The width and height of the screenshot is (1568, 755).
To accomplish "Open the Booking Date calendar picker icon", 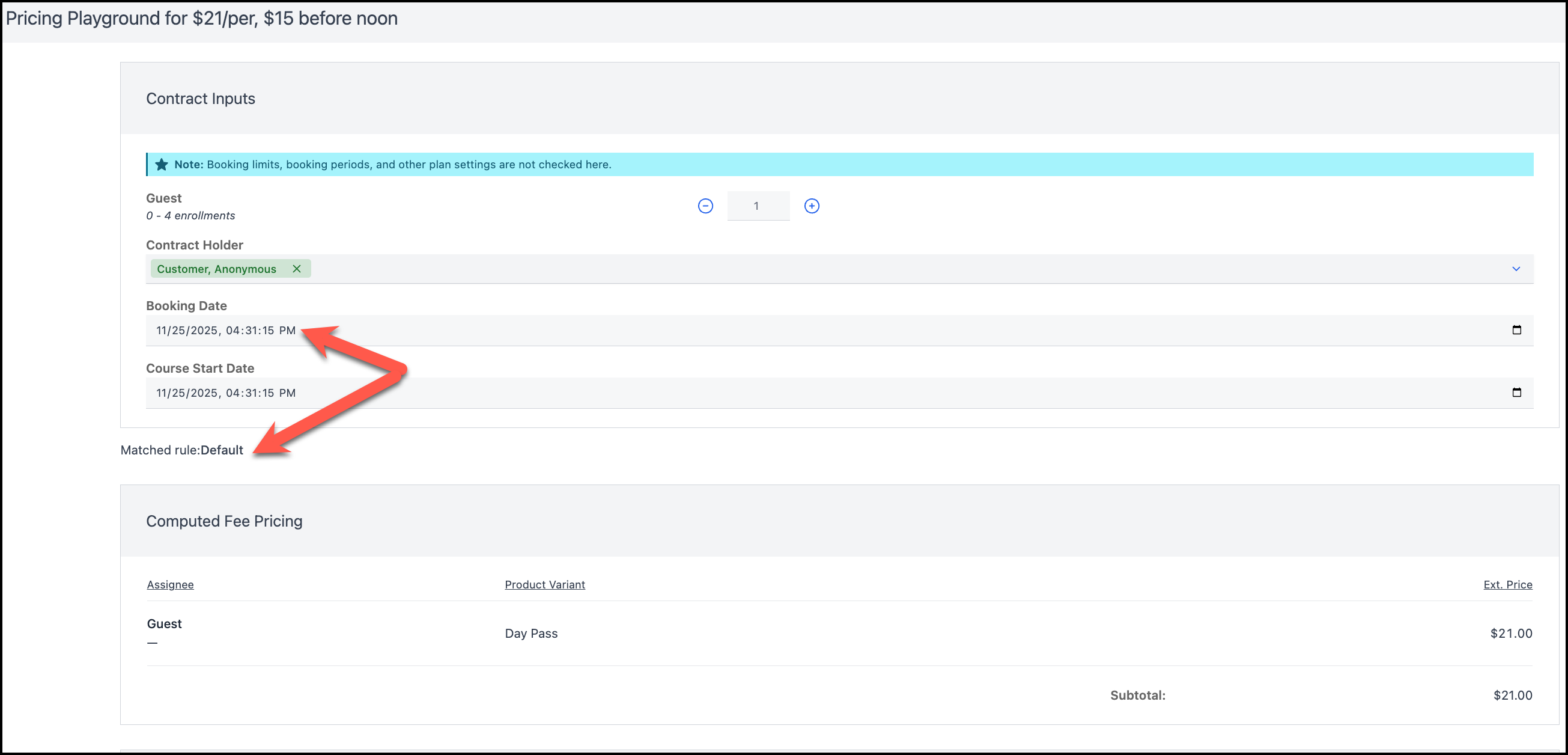I will [1516, 330].
